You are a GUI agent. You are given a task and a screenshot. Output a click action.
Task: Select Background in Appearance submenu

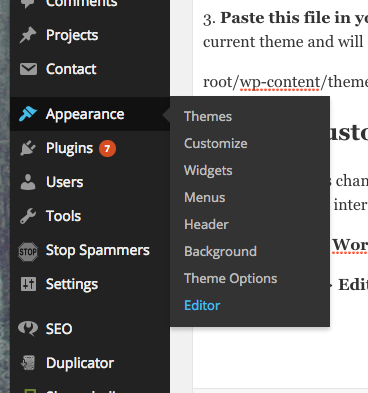220,252
